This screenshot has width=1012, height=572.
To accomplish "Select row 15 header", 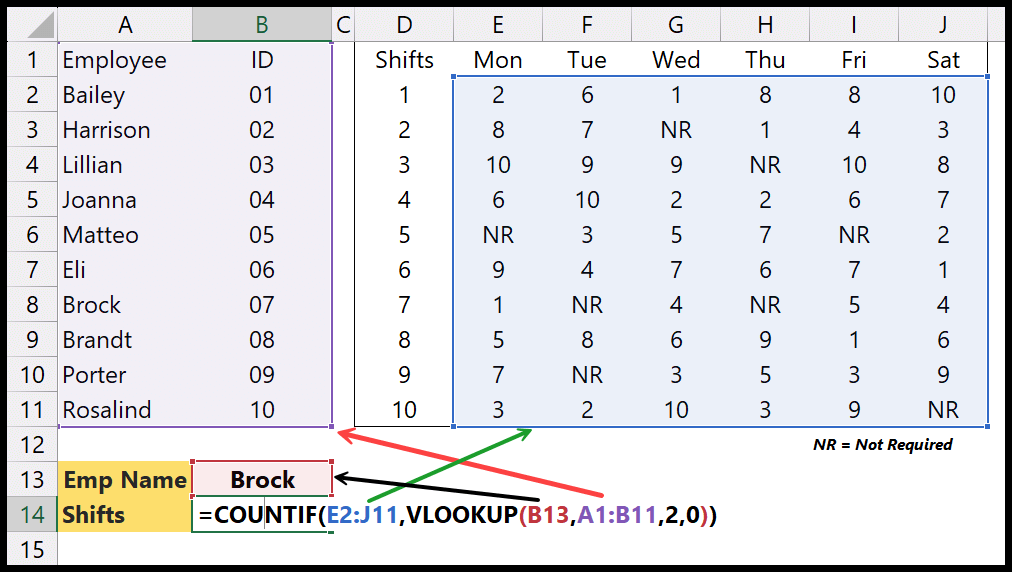I will [32, 549].
